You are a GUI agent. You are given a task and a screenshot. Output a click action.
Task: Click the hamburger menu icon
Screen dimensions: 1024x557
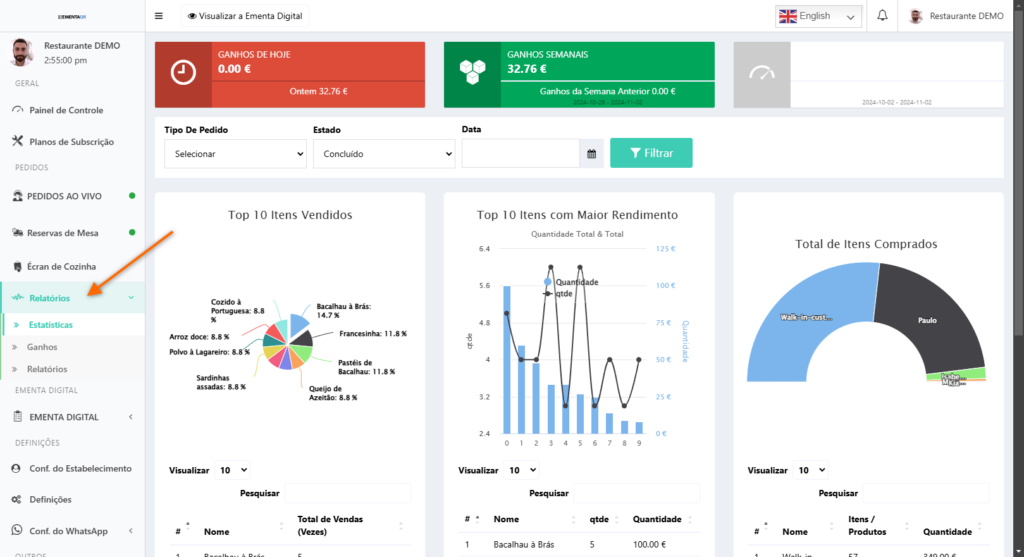point(159,16)
